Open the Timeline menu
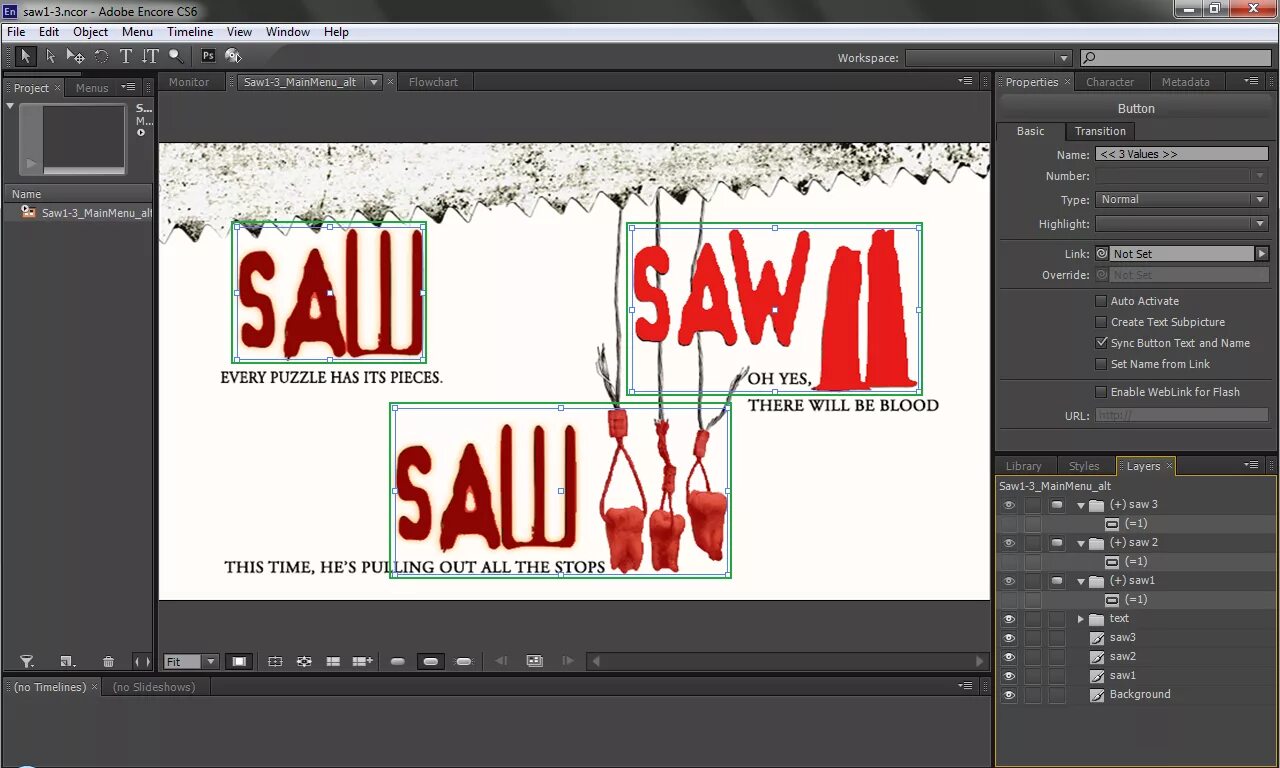 [x=190, y=32]
